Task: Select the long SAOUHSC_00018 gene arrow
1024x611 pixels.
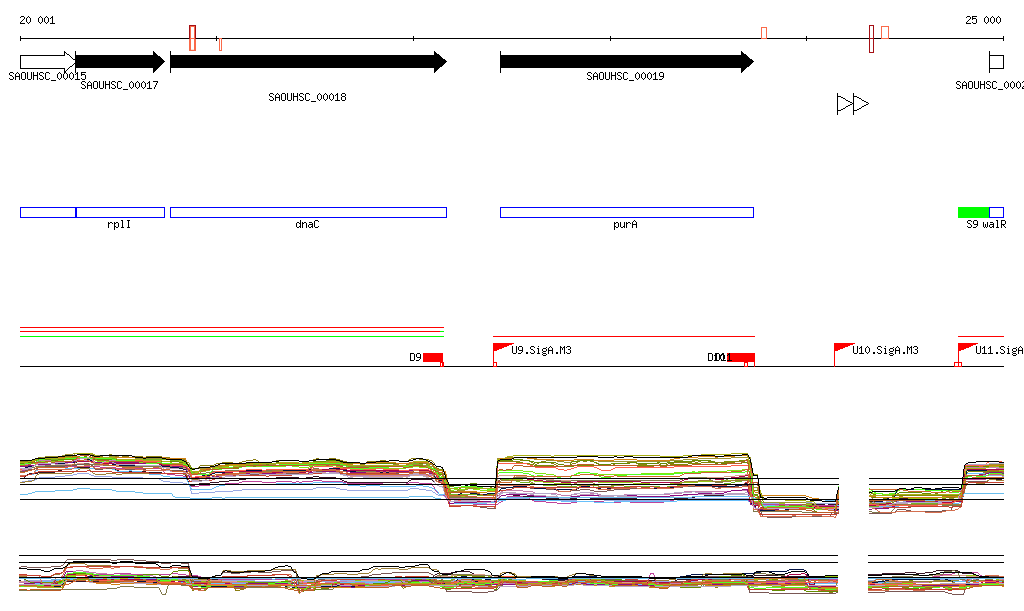Action: tap(308, 62)
